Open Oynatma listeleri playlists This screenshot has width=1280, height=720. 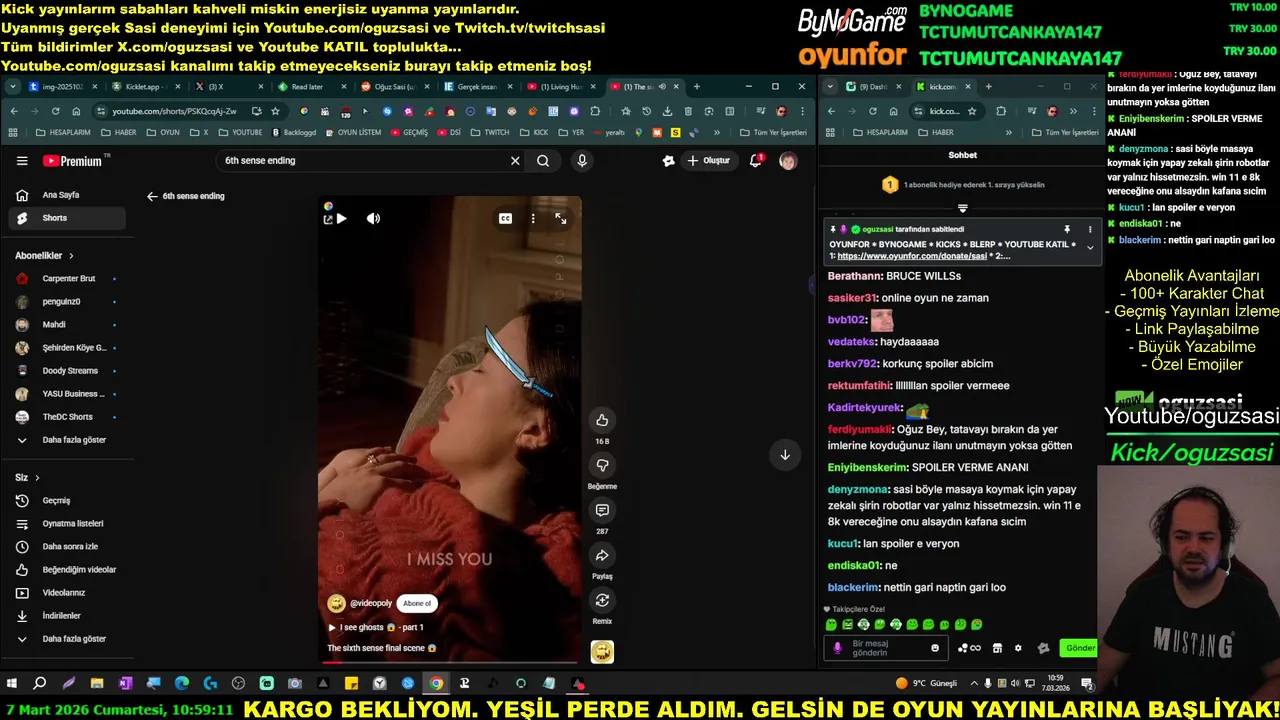tap(66, 523)
